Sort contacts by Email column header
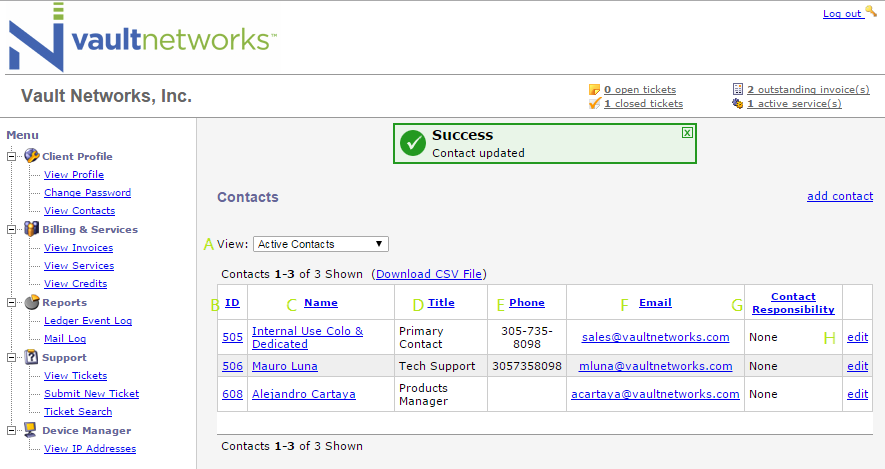This screenshot has height=469, width=885. [655, 303]
